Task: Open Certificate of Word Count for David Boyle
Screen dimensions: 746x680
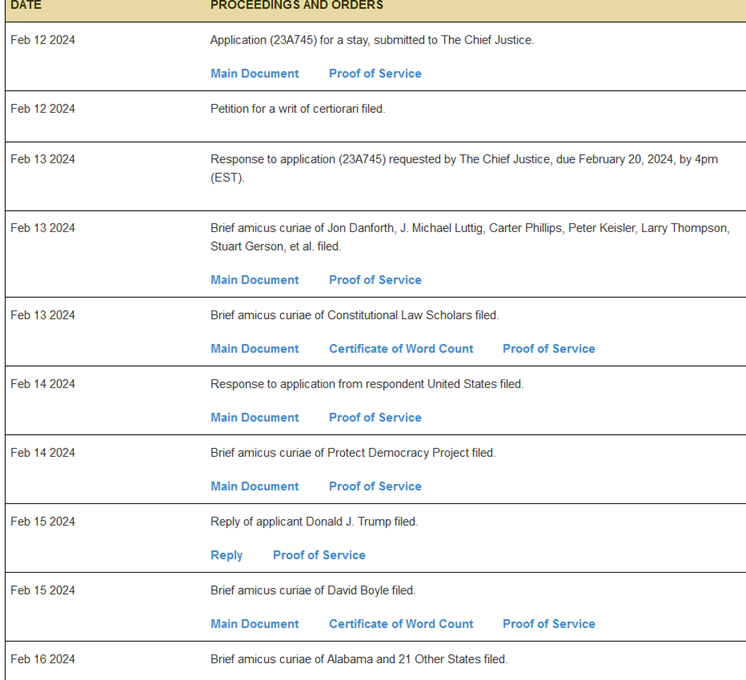Action: pyautogui.click(x=401, y=624)
